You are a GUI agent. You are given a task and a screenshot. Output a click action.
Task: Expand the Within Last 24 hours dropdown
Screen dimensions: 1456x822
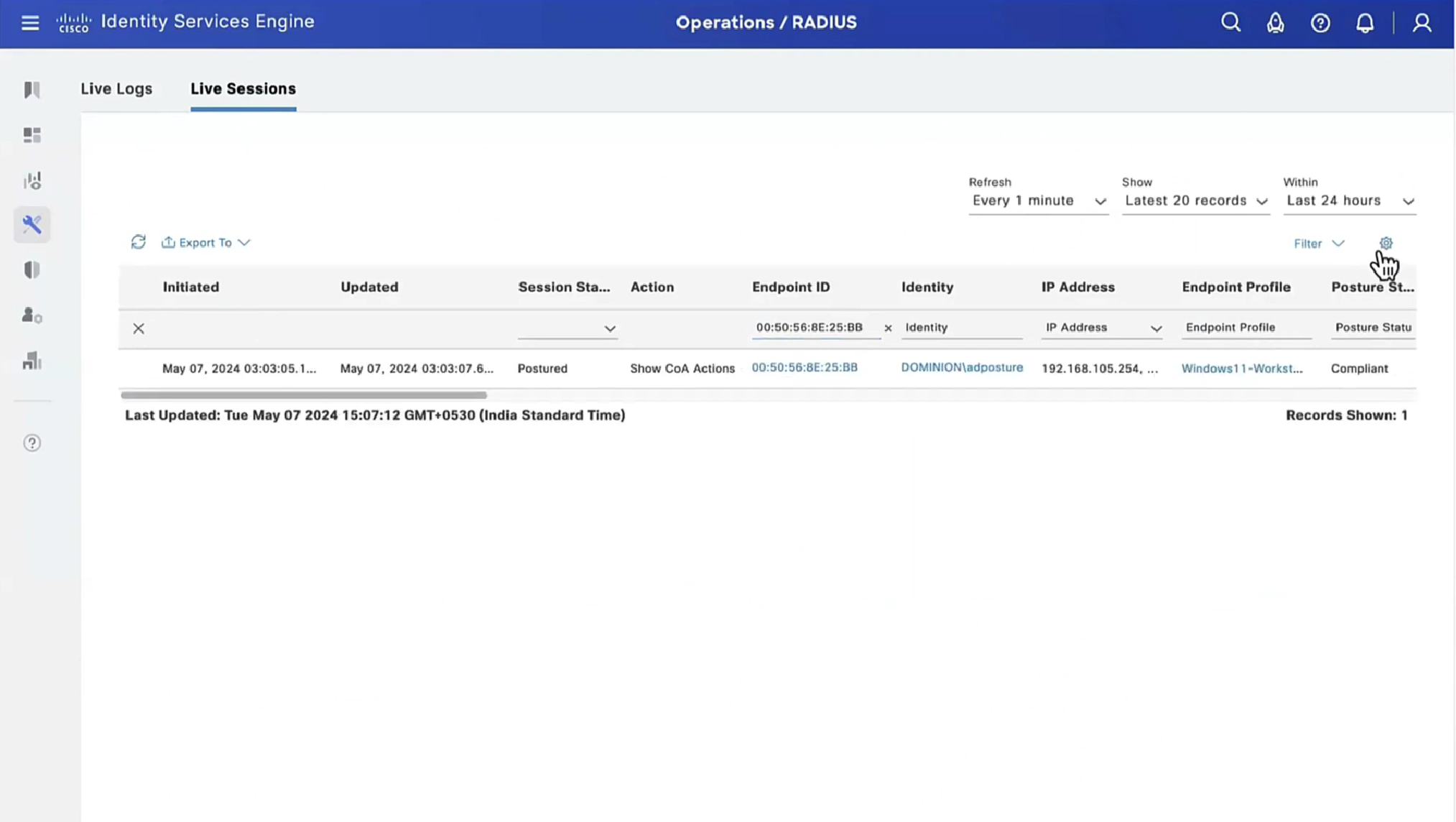[x=1349, y=201]
